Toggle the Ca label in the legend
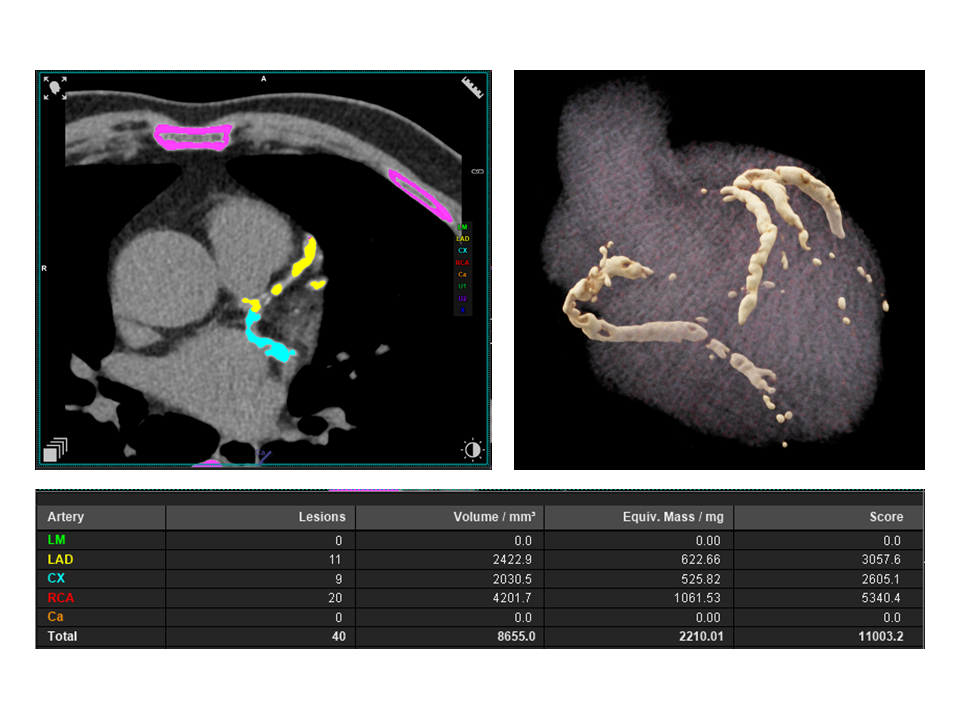Image resolution: width=960 pixels, height=720 pixels. [x=462, y=274]
